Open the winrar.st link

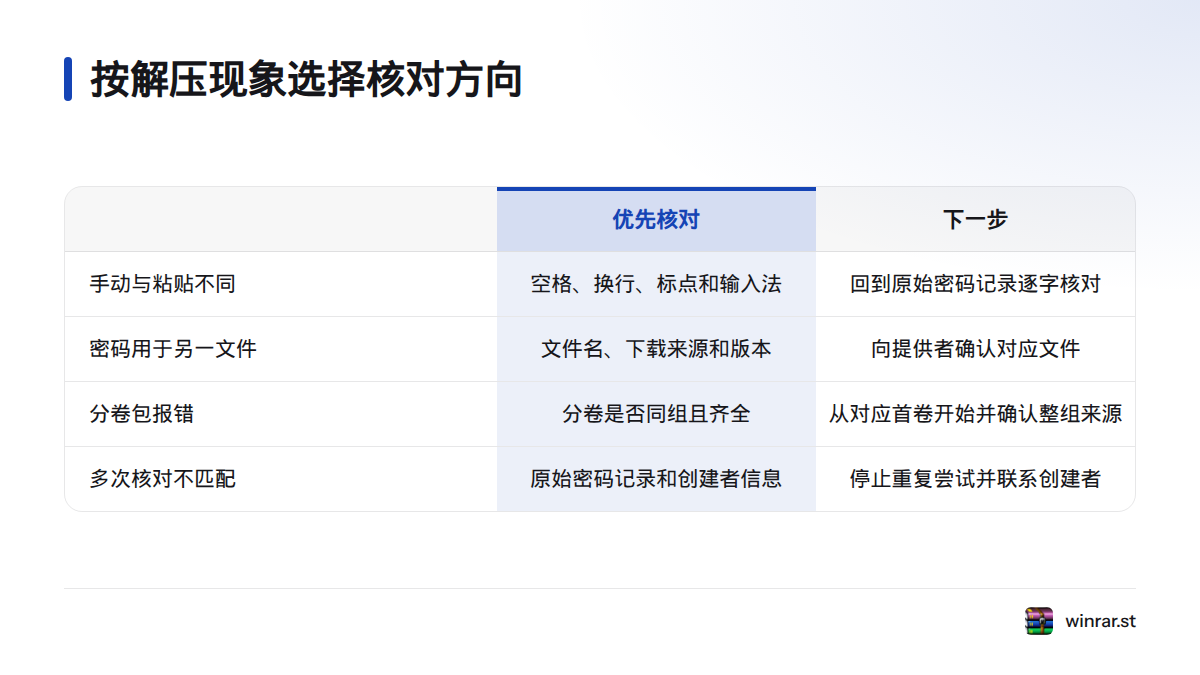(x=1100, y=621)
